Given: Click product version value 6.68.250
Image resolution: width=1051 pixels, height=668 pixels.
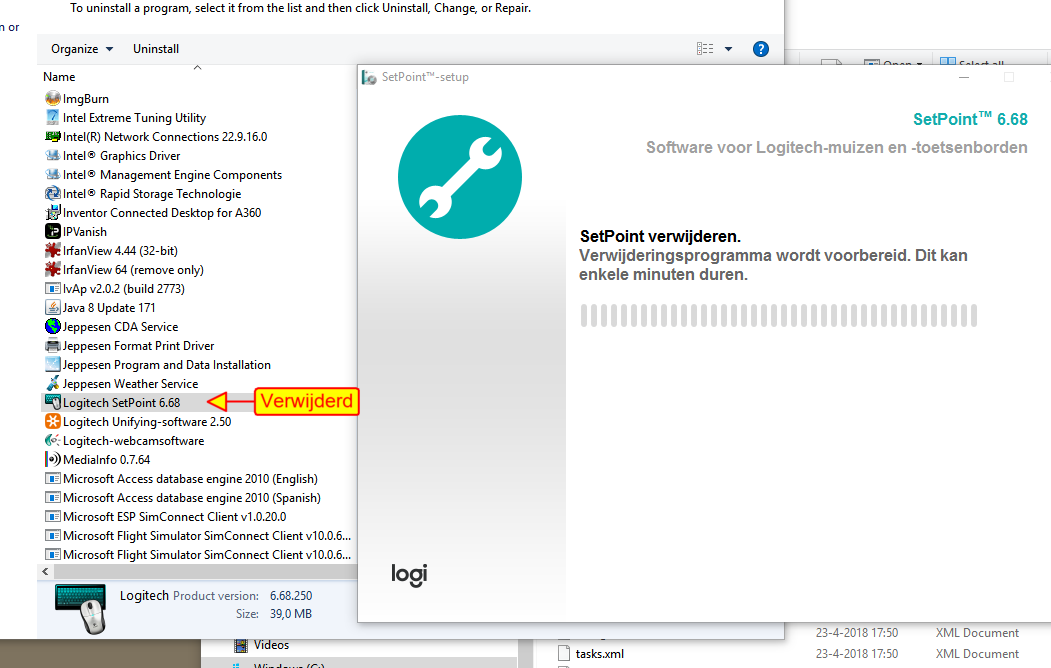Looking at the screenshot, I should [x=291, y=596].
